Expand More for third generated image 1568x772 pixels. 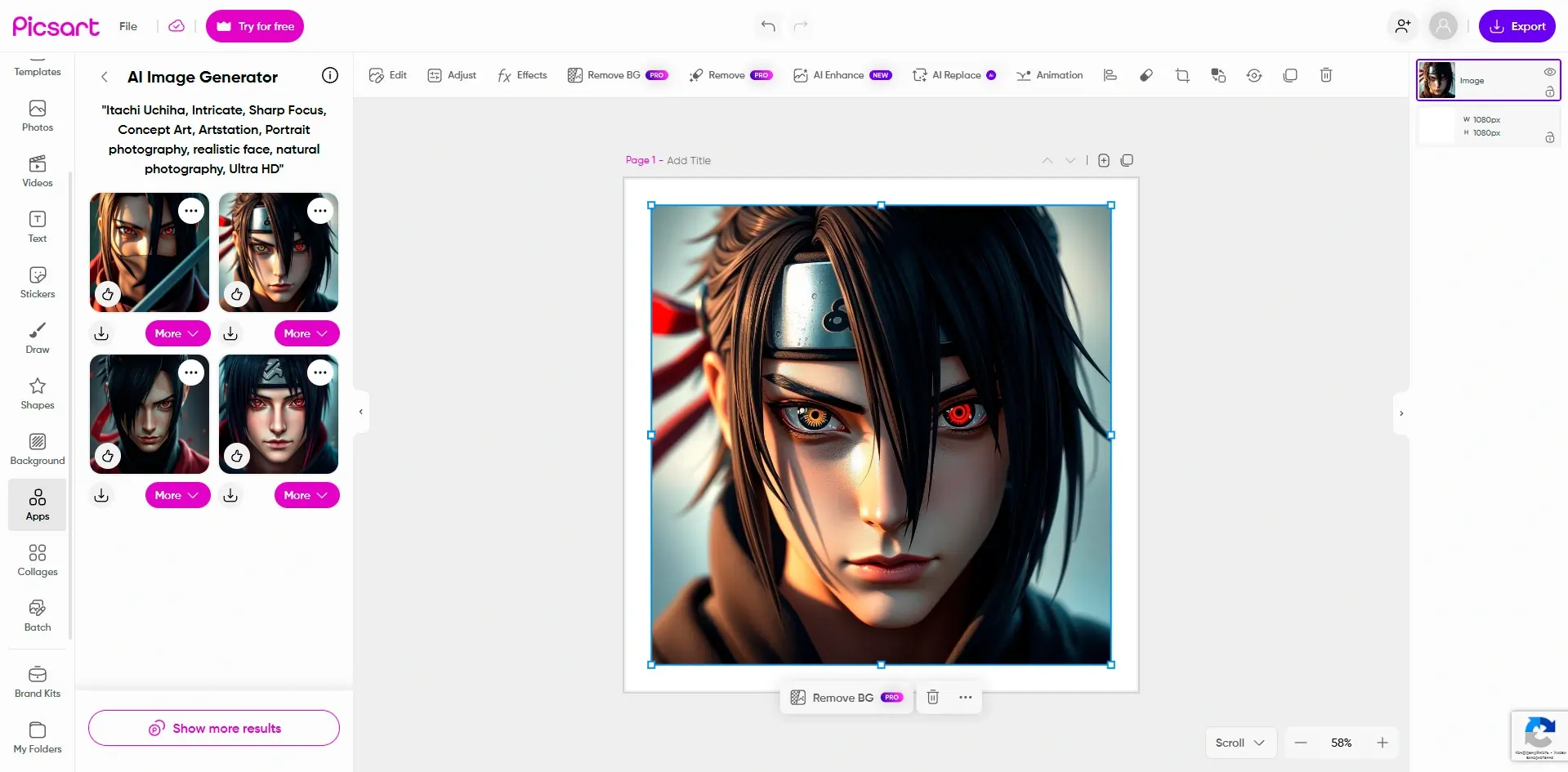(x=177, y=495)
